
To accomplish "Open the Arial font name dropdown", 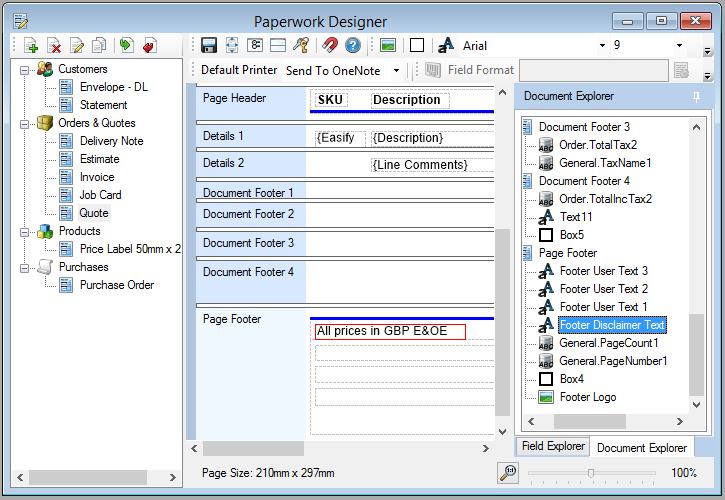I will [602, 45].
